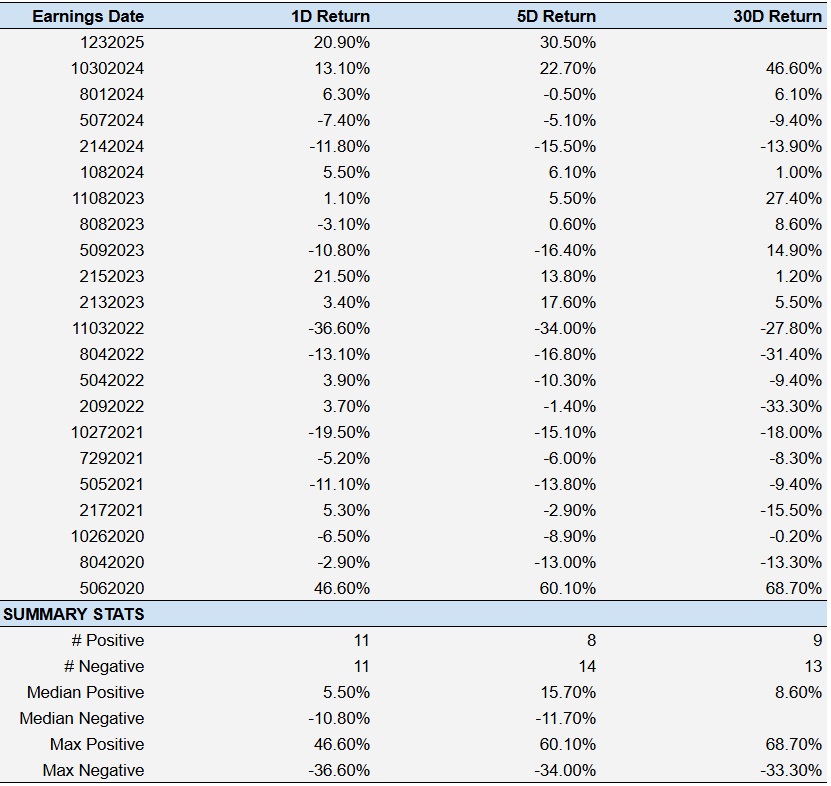Click the -13.00% 5D return cell
Viewport: 831px width, 786px height.
[565, 562]
